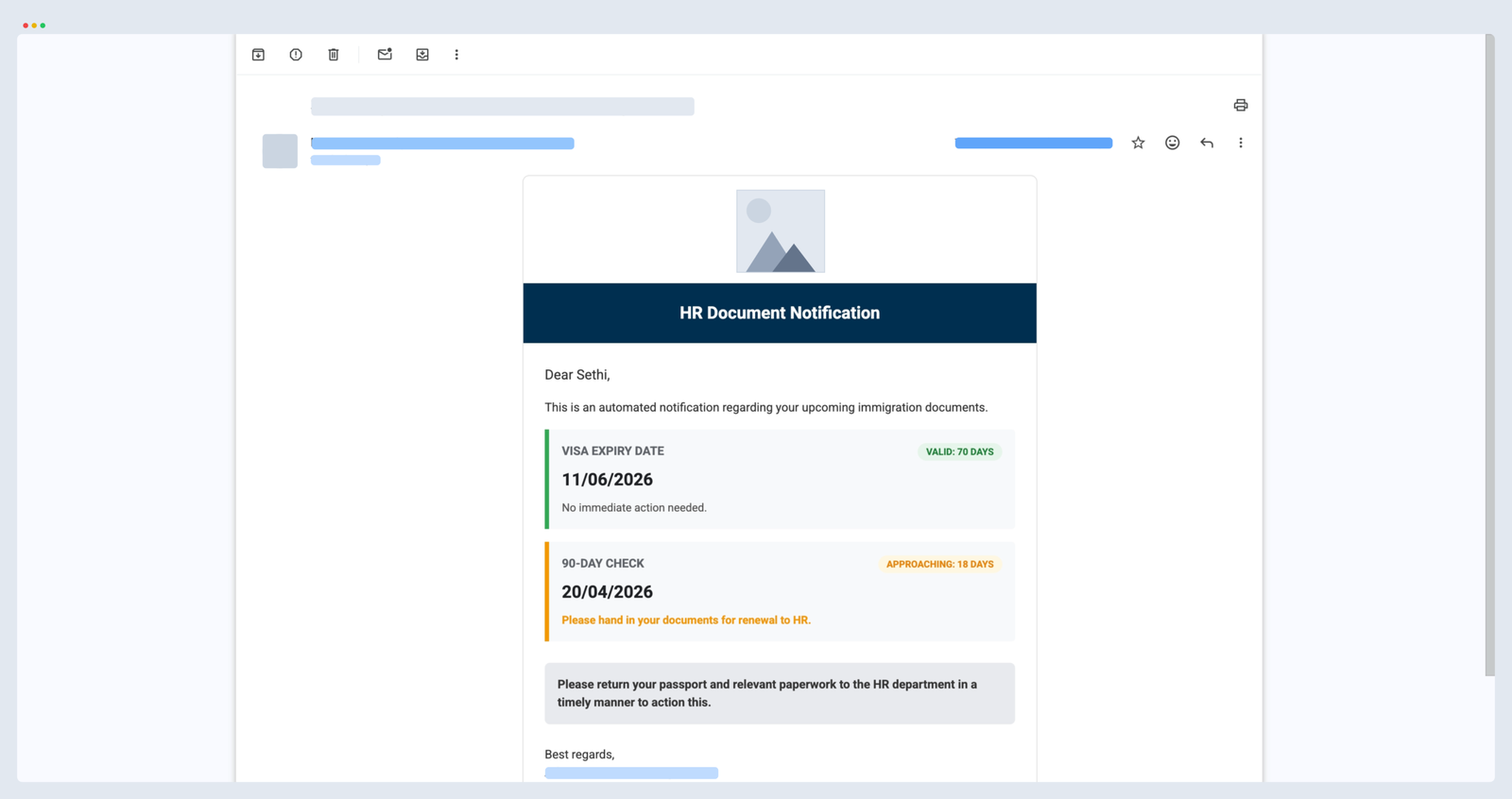The image size is (1512, 799).
Task: Add an emoji reaction to message
Action: point(1172,143)
